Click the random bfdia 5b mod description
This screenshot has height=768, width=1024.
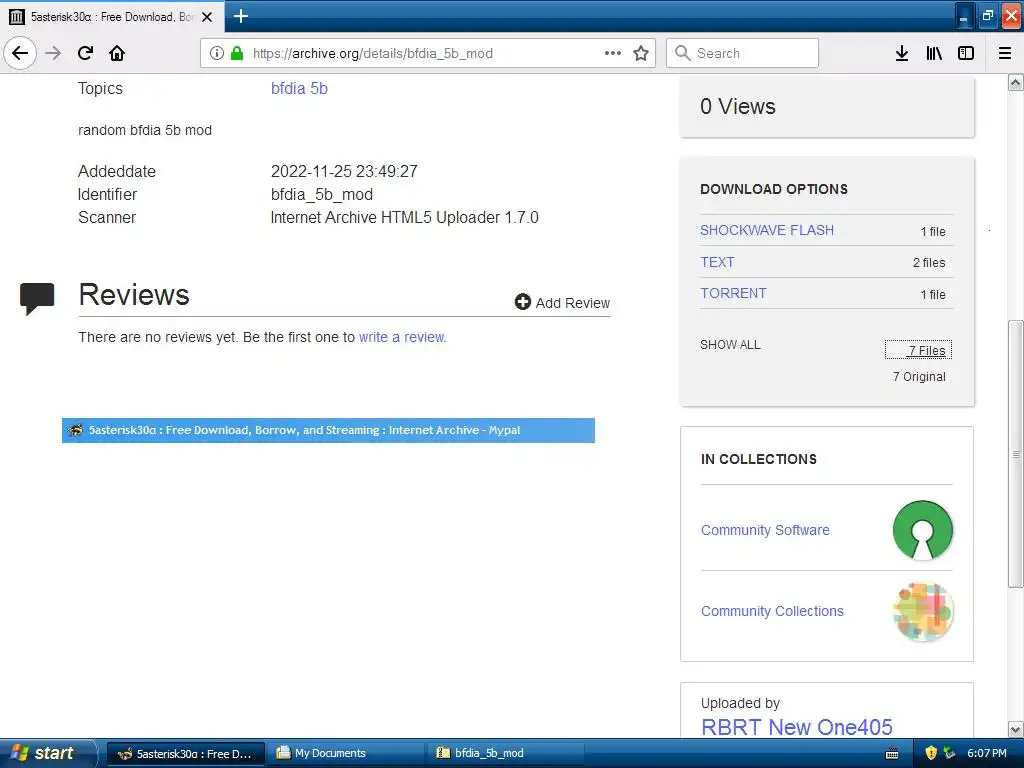[145, 130]
